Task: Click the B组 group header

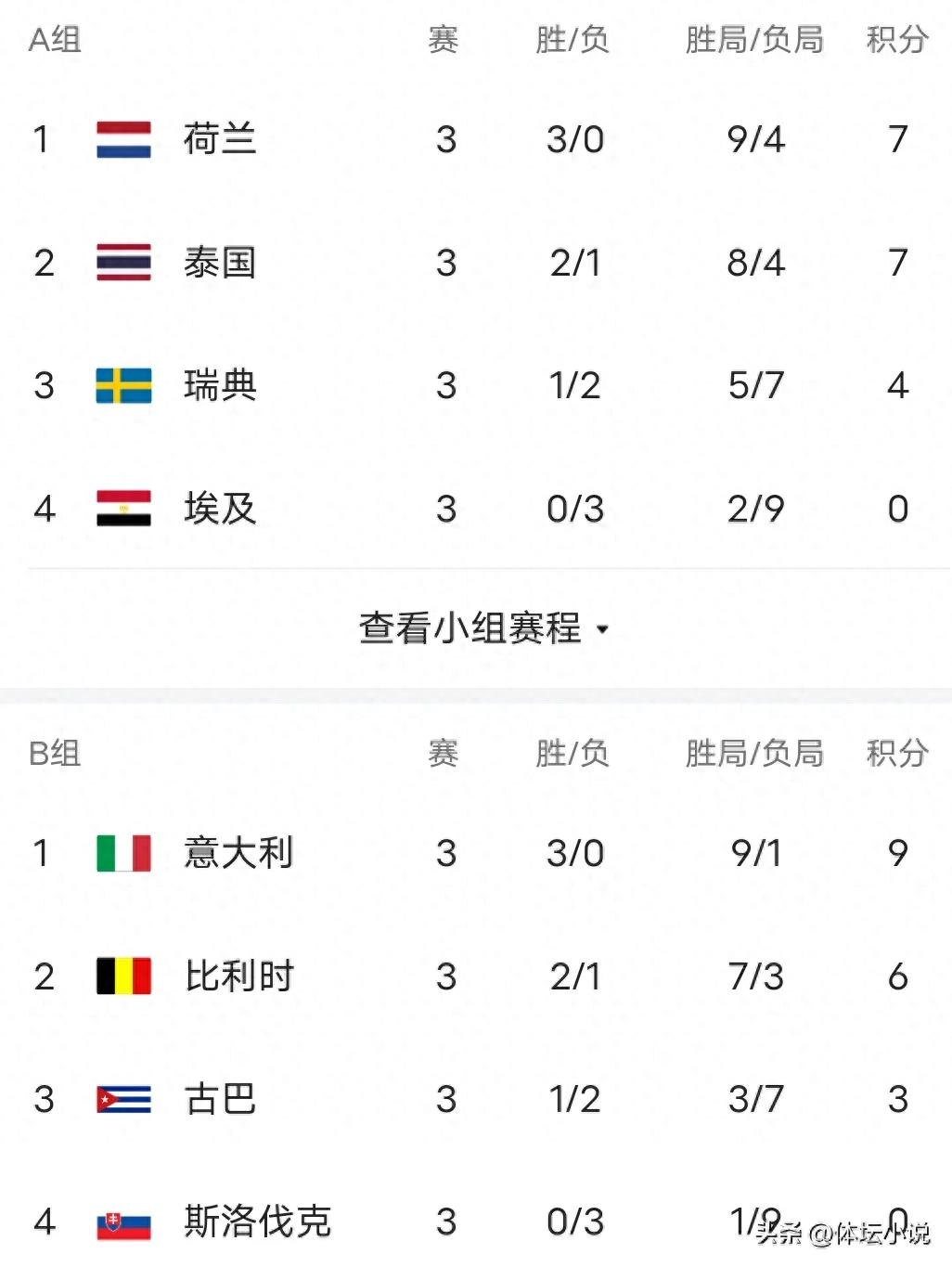Action: tap(55, 753)
